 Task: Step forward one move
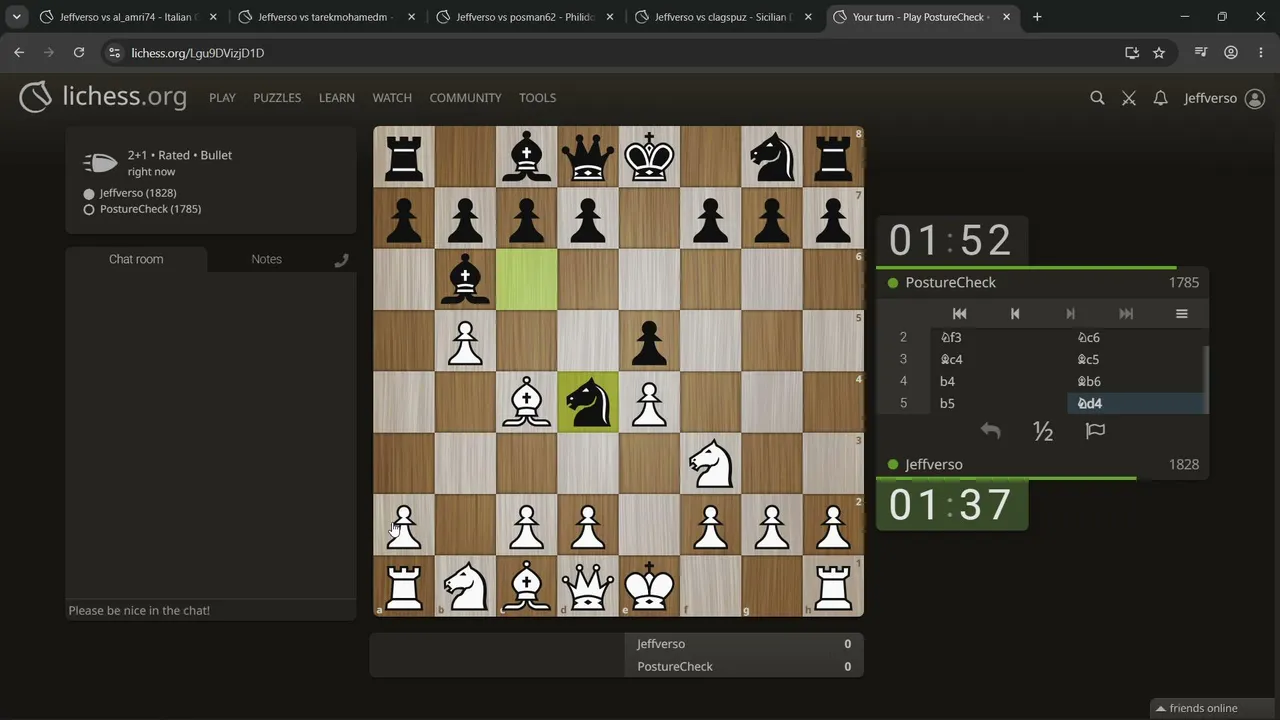pos(1070,313)
